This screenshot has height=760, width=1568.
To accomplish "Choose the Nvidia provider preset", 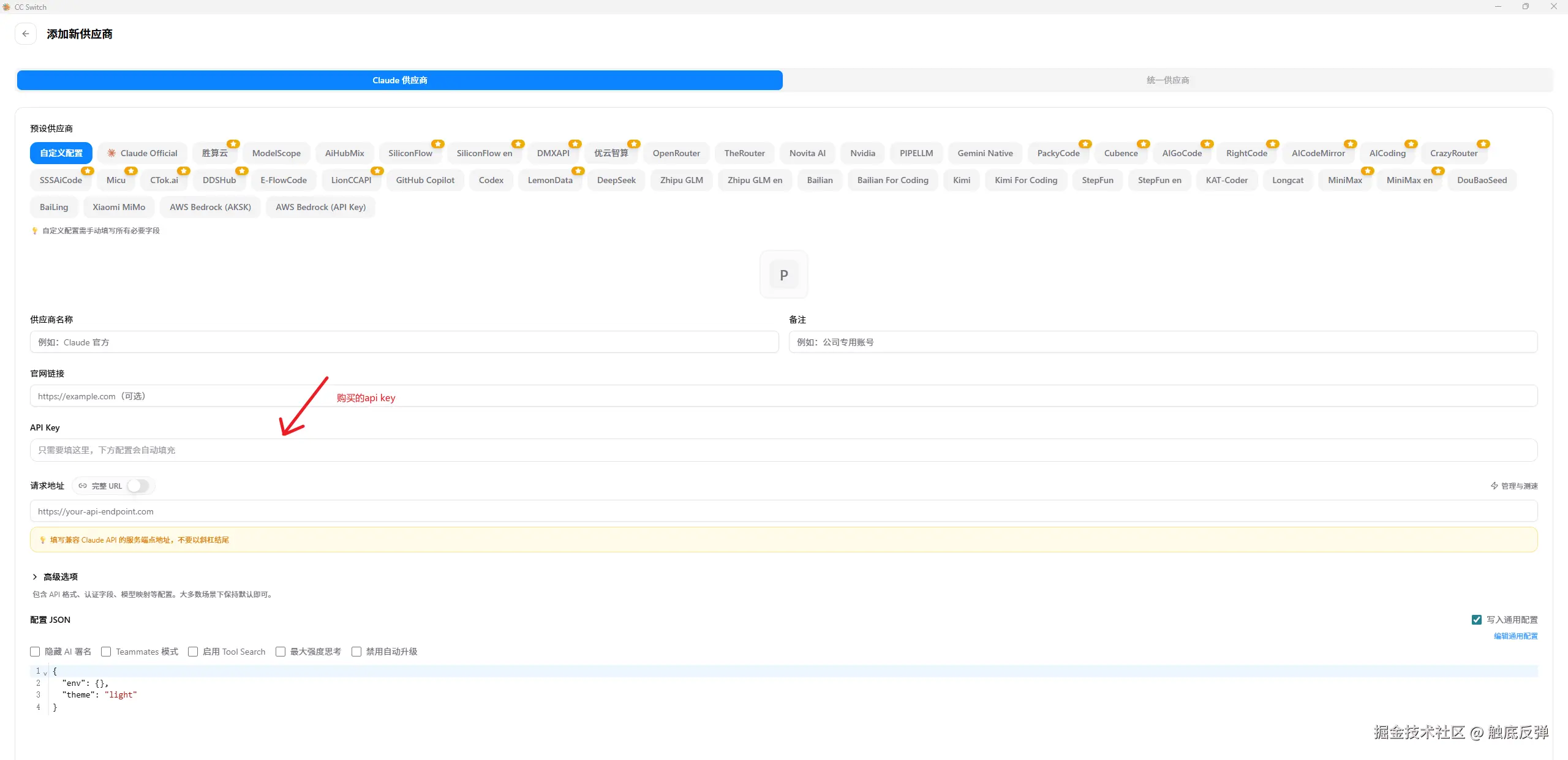I will [862, 153].
